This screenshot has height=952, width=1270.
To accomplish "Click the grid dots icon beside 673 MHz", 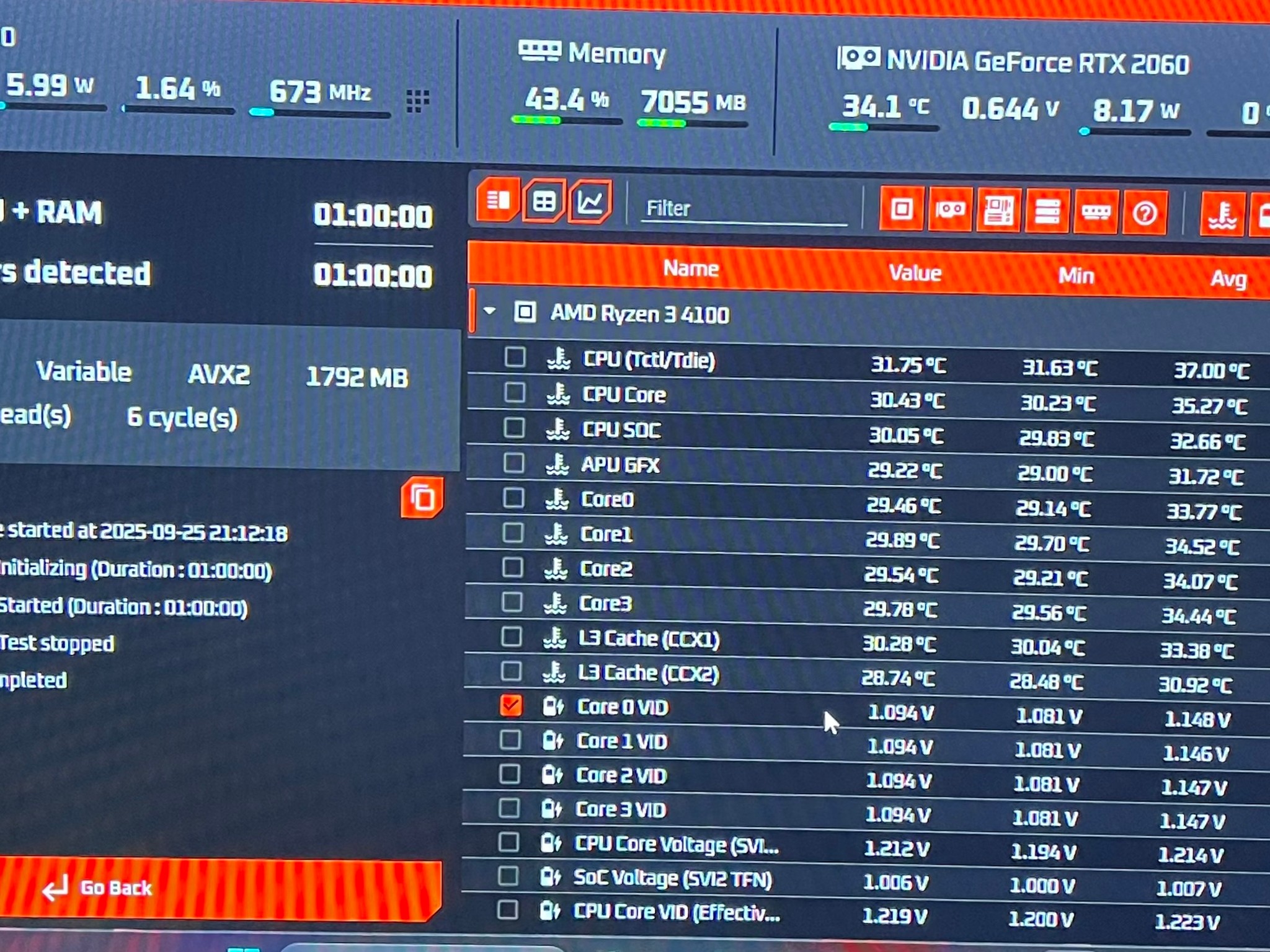I will pos(417,100).
